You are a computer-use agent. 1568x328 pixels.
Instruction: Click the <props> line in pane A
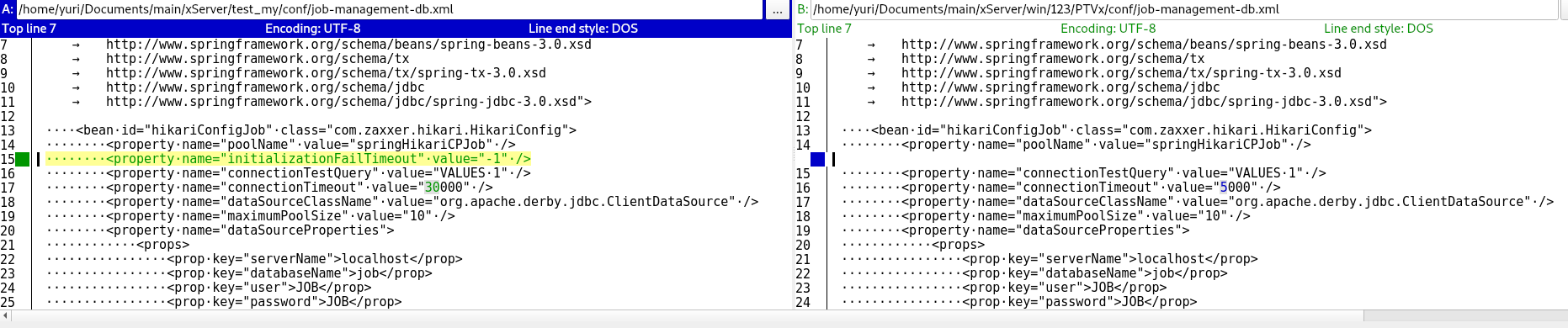[118, 245]
